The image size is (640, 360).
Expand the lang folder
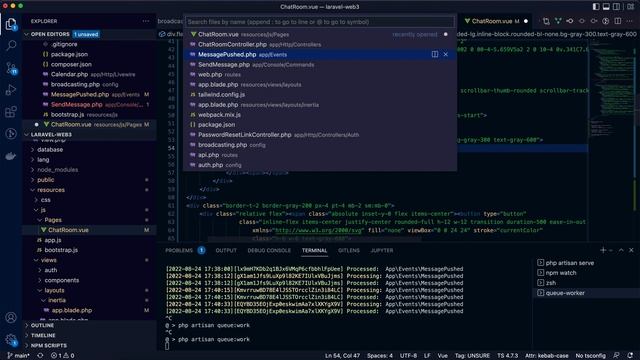[89, 160]
